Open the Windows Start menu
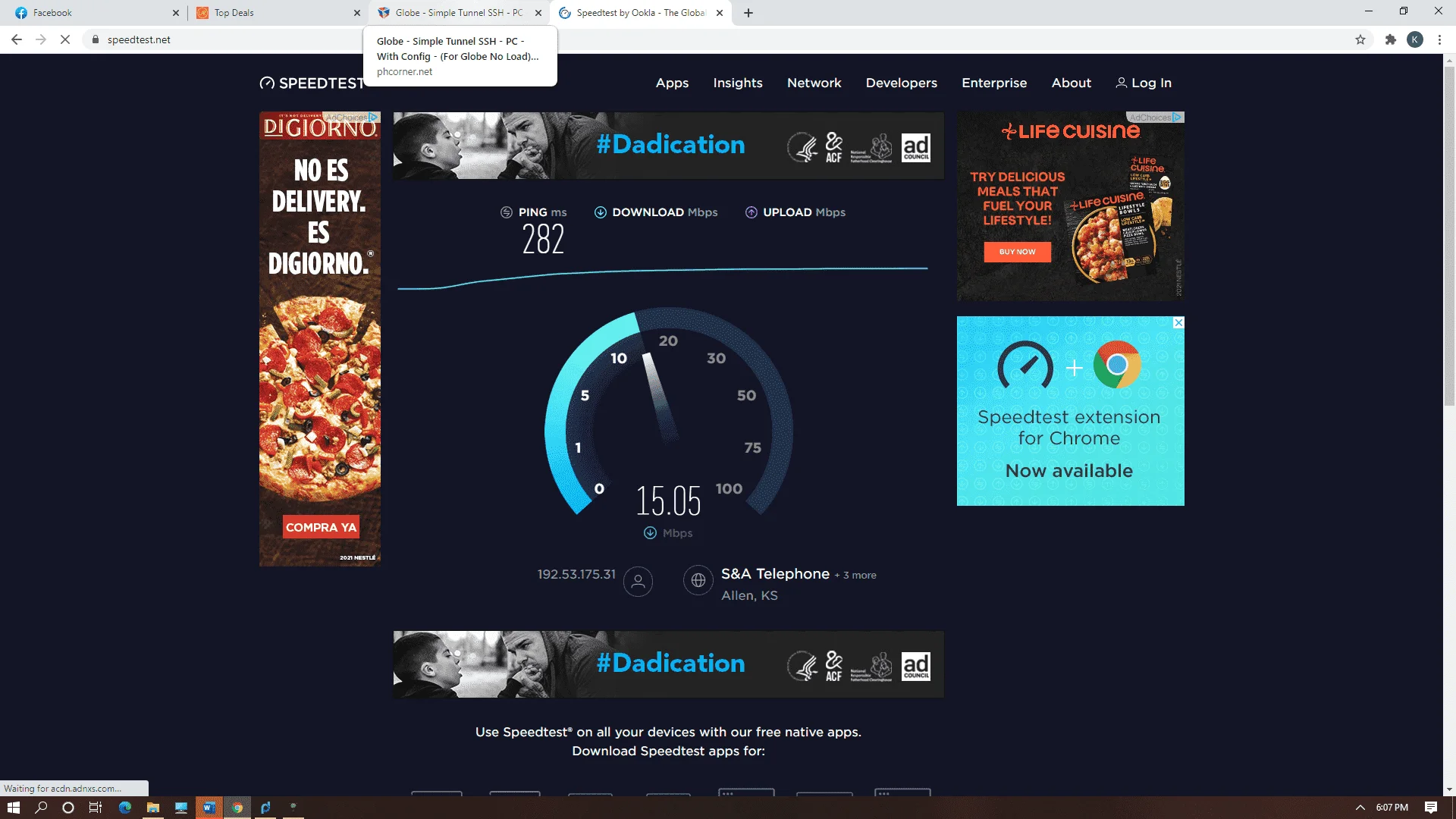 pos(13,808)
